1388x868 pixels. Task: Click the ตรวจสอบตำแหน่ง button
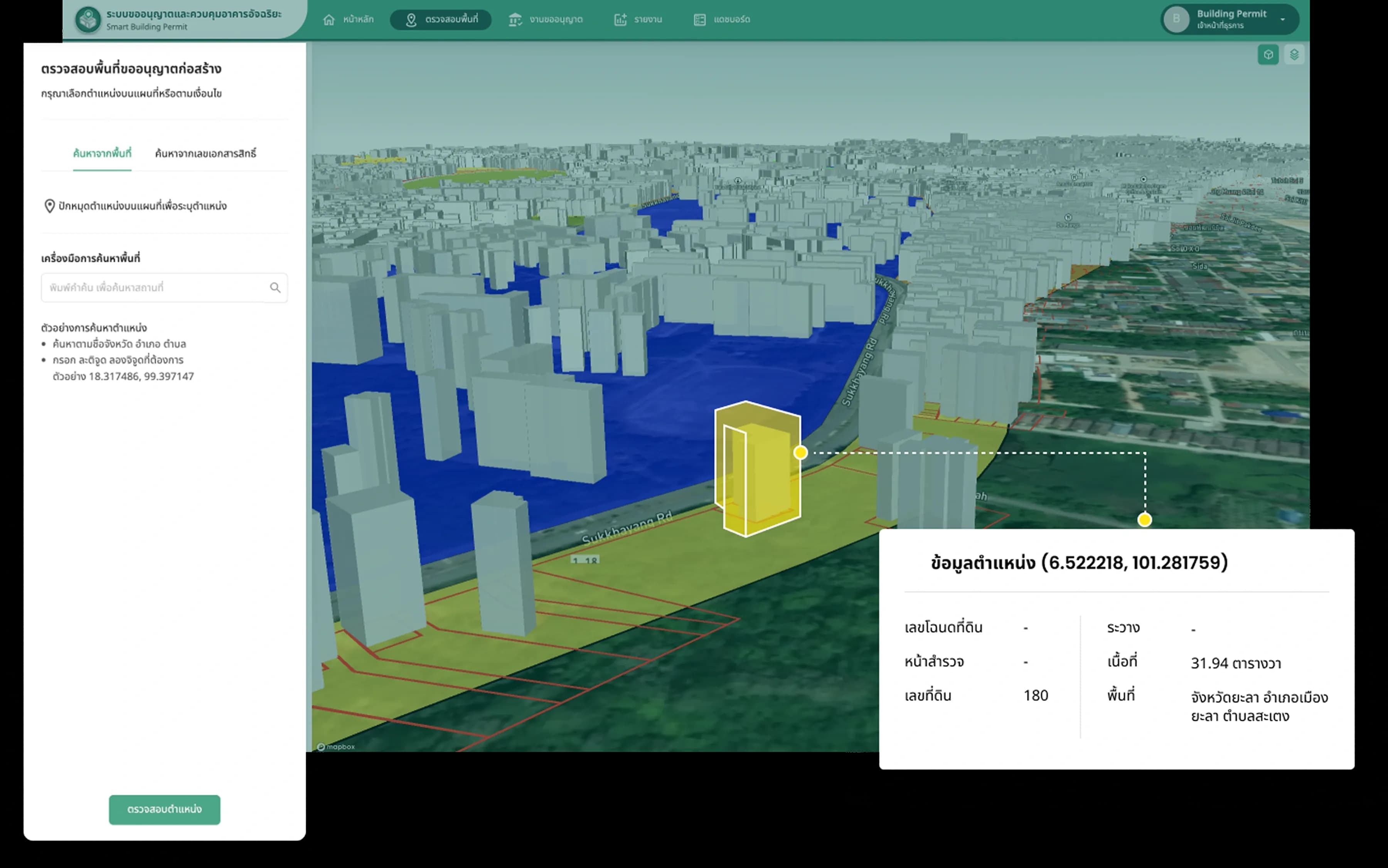click(x=165, y=809)
